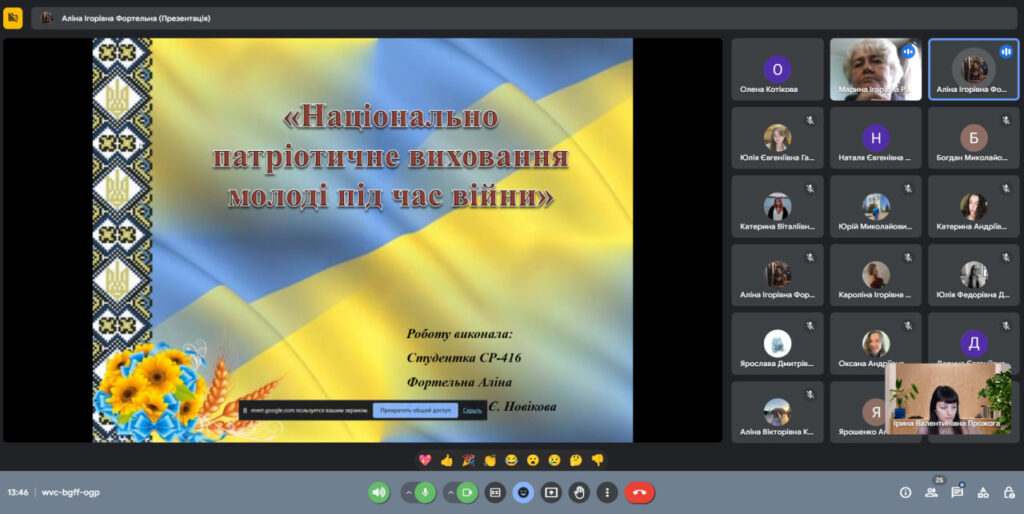The width and height of the screenshot is (1024, 514).
Task: Select Олена Котікова participant tile
Action: point(777,70)
